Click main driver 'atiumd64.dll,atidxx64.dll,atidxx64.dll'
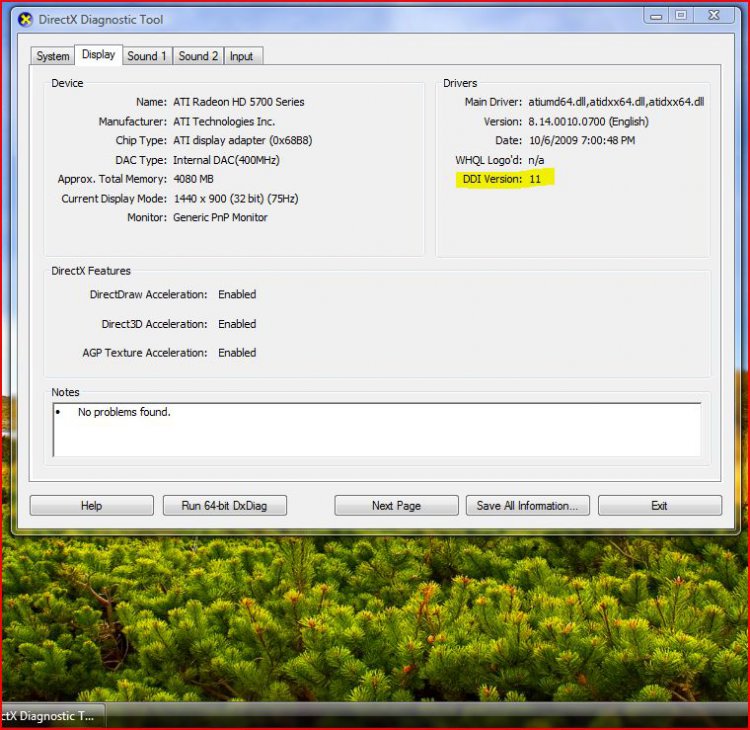 (x=616, y=102)
